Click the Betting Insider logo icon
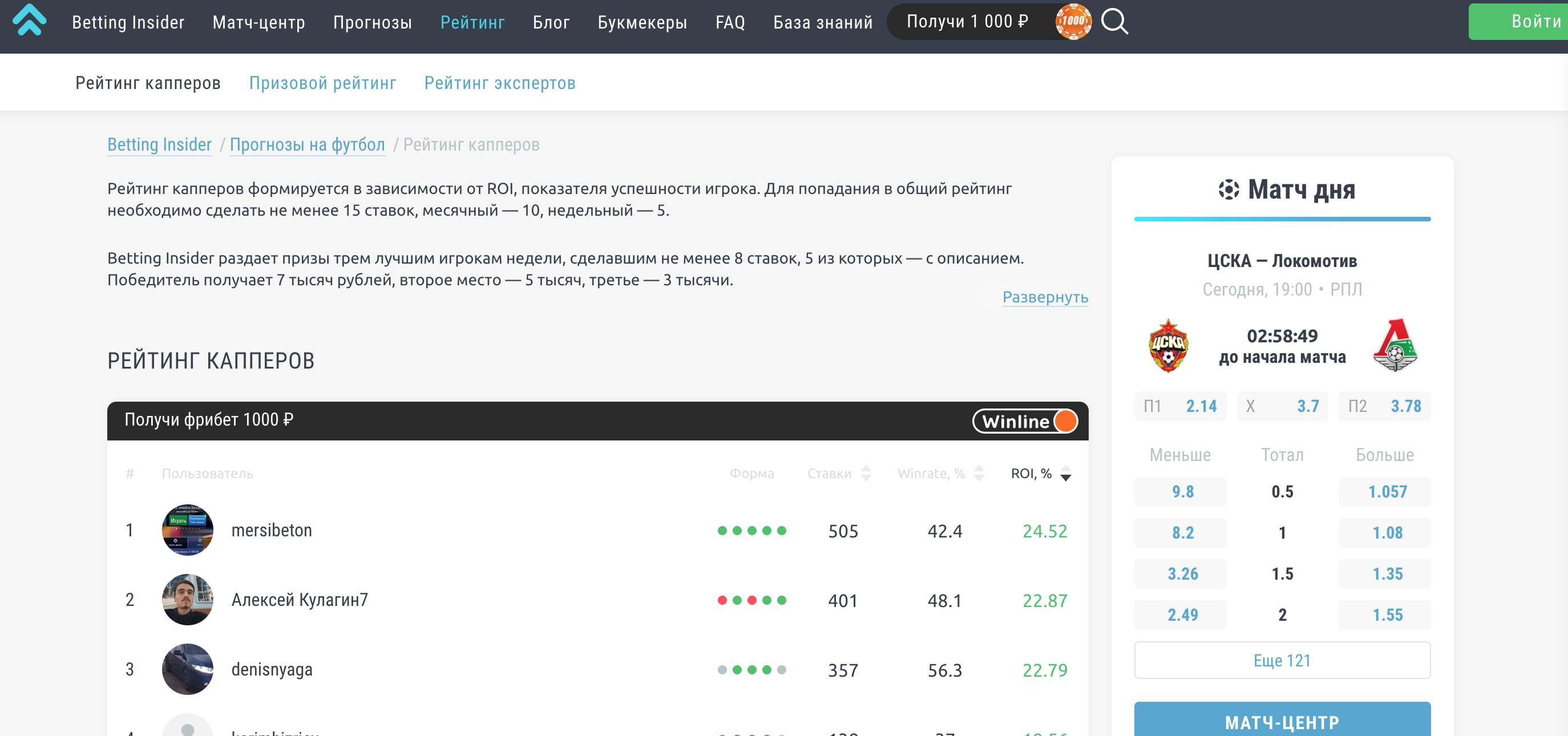 29,20
